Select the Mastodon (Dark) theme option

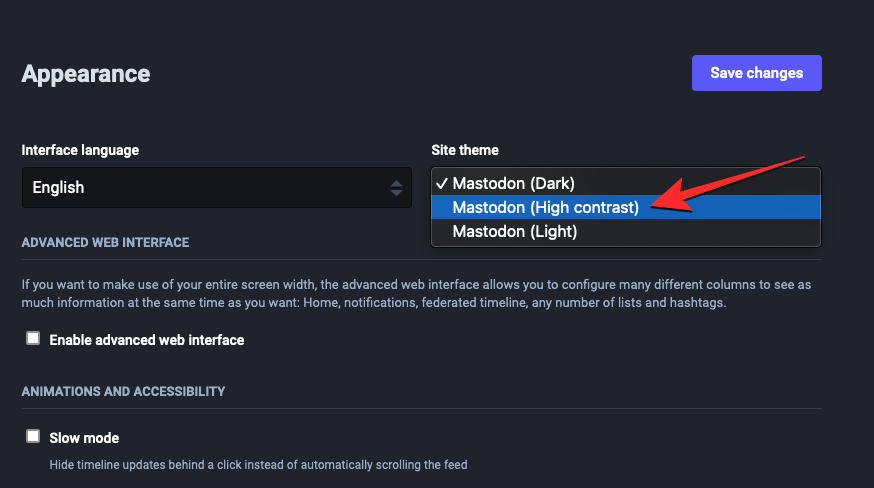[x=513, y=183]
